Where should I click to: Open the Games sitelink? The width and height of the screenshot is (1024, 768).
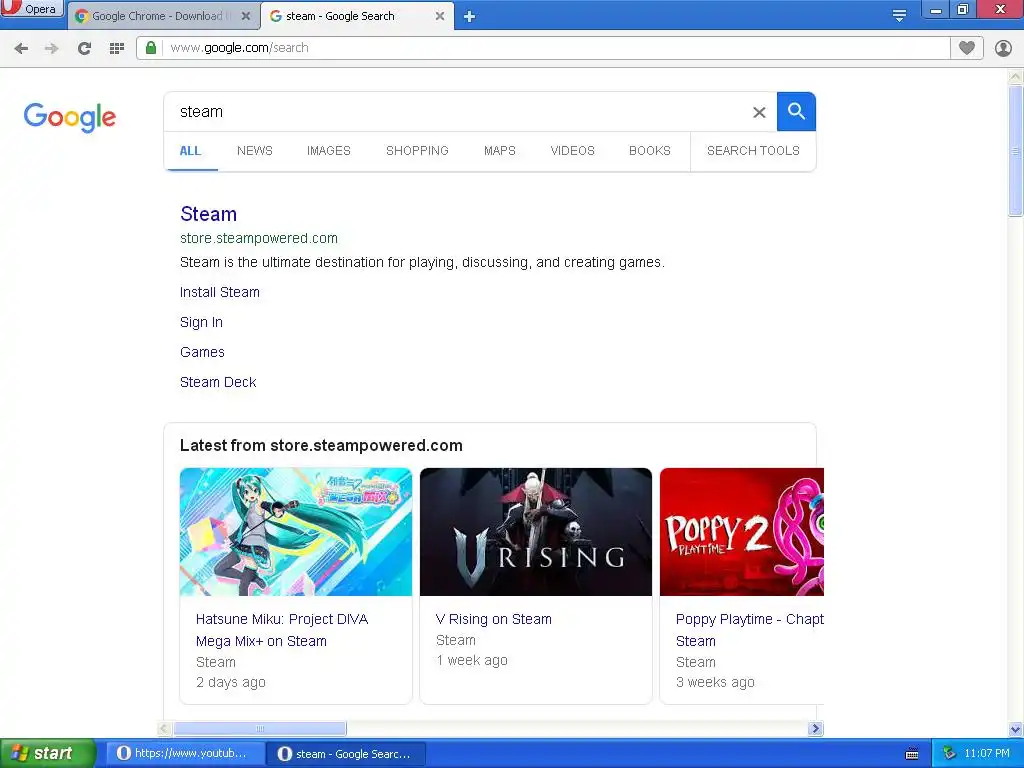coord(202,352)
